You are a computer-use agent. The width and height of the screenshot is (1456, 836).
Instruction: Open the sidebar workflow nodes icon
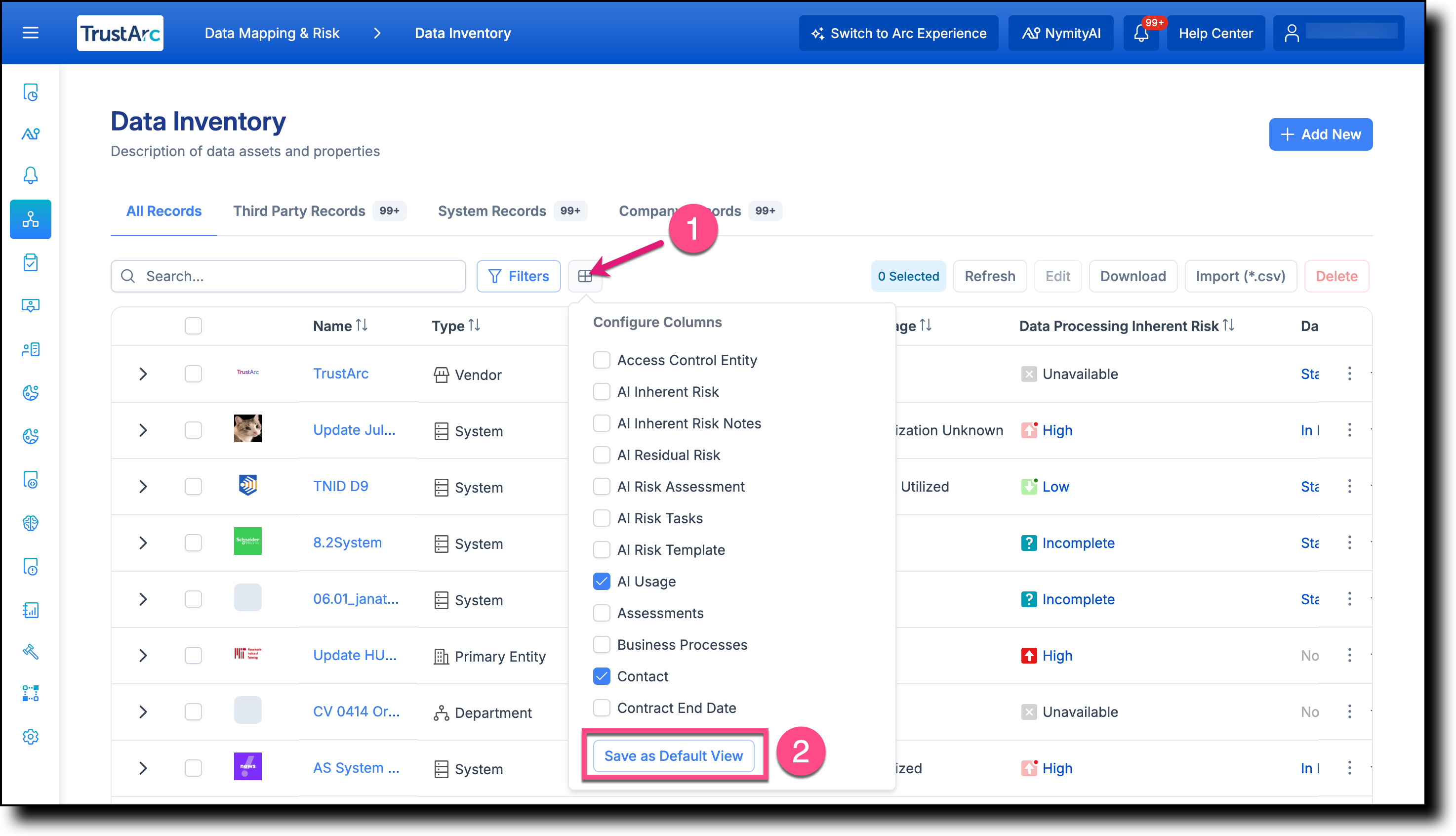[x=31, y=694]
